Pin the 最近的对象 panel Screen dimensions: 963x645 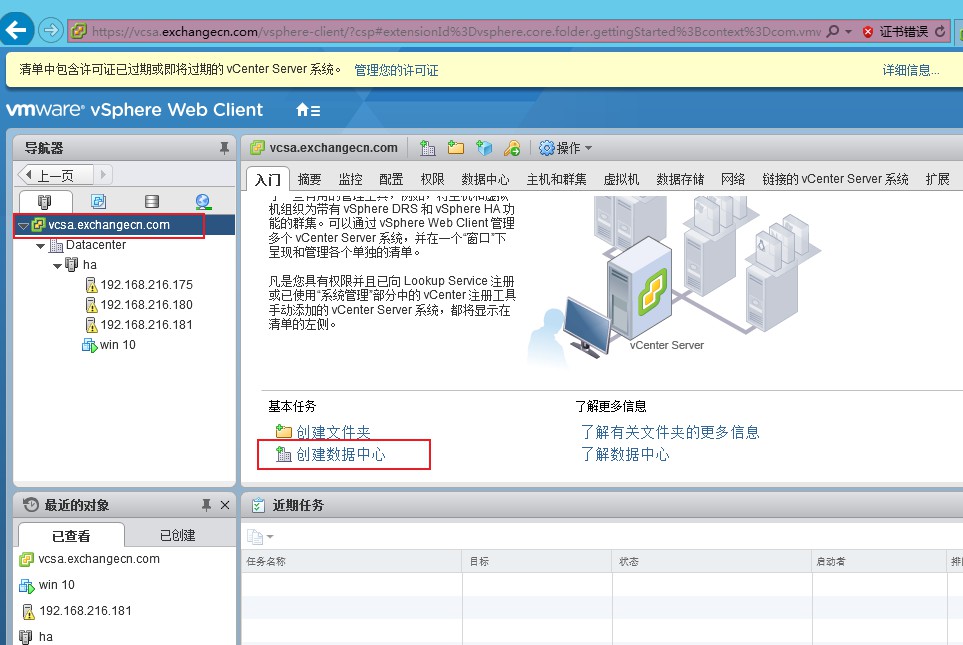point(206,505)
